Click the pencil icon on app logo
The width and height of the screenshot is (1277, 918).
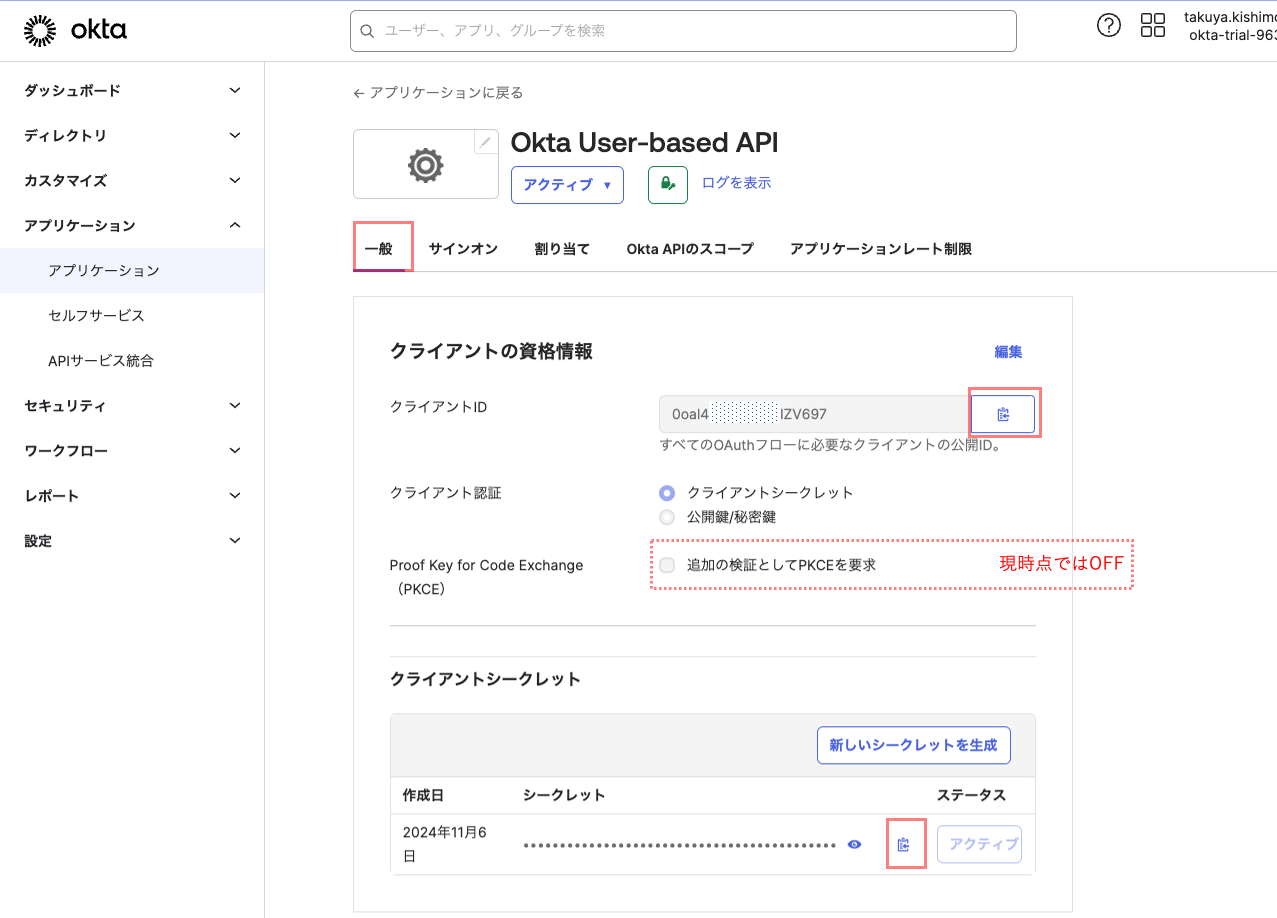(485, 142)
